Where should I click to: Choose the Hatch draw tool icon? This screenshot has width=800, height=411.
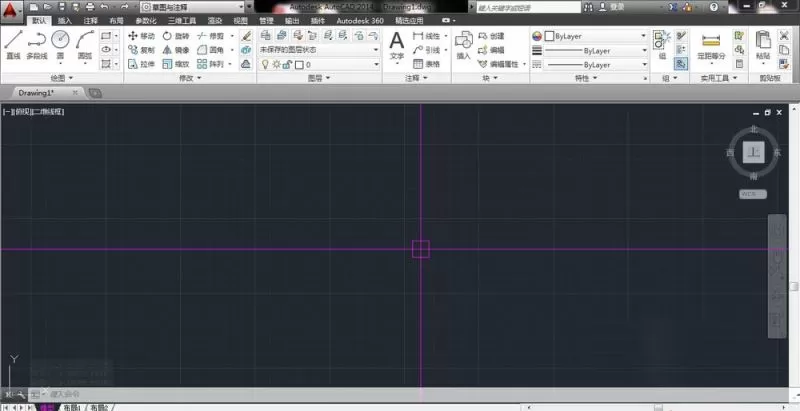(106, 64)
